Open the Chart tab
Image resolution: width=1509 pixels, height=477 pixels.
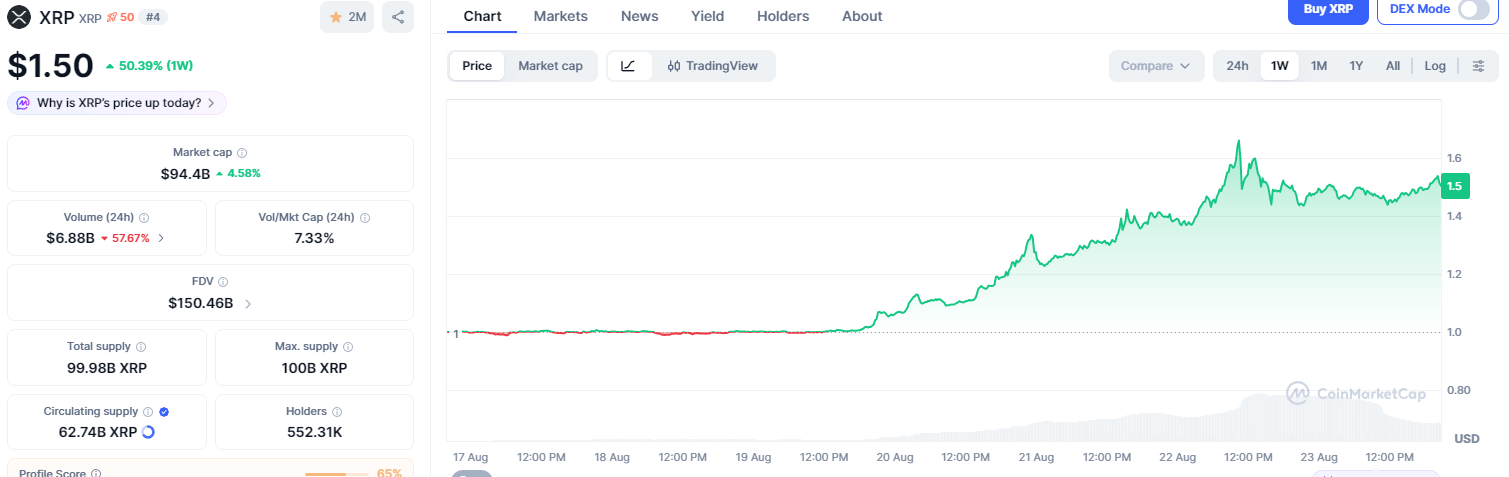coord(483,16)
